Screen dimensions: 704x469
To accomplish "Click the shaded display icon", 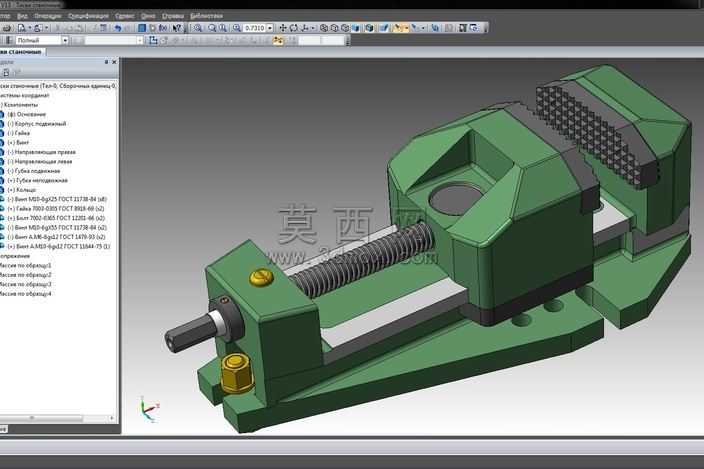I will point(356,28).
